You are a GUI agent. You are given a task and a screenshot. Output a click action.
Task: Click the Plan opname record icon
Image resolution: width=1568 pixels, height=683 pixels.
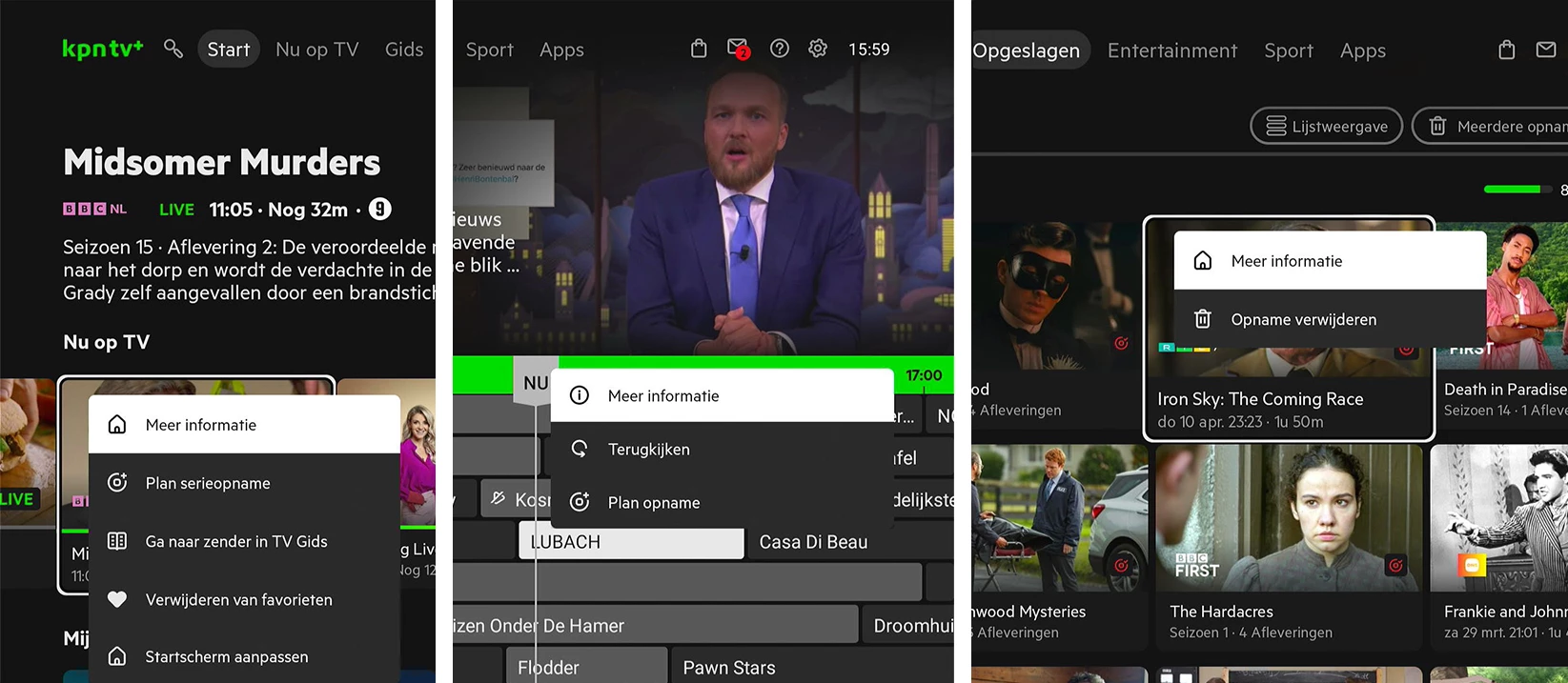[580, 502]
